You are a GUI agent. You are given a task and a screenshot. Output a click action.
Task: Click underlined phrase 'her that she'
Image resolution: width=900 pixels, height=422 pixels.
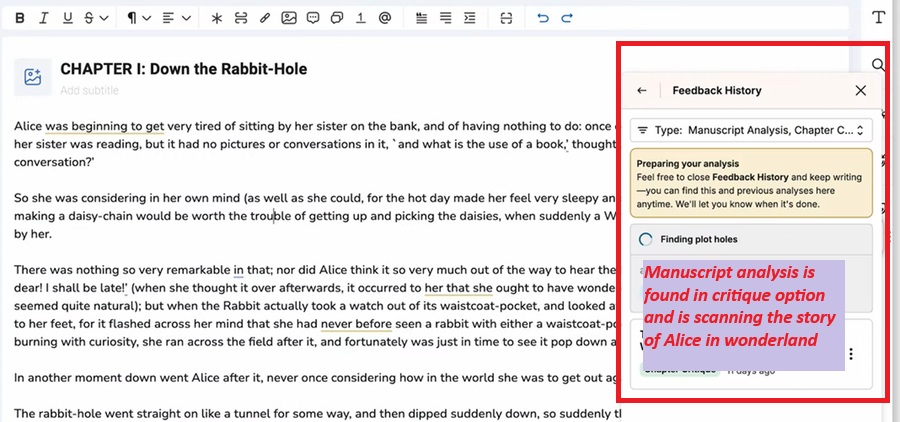(x=459, y=288)
